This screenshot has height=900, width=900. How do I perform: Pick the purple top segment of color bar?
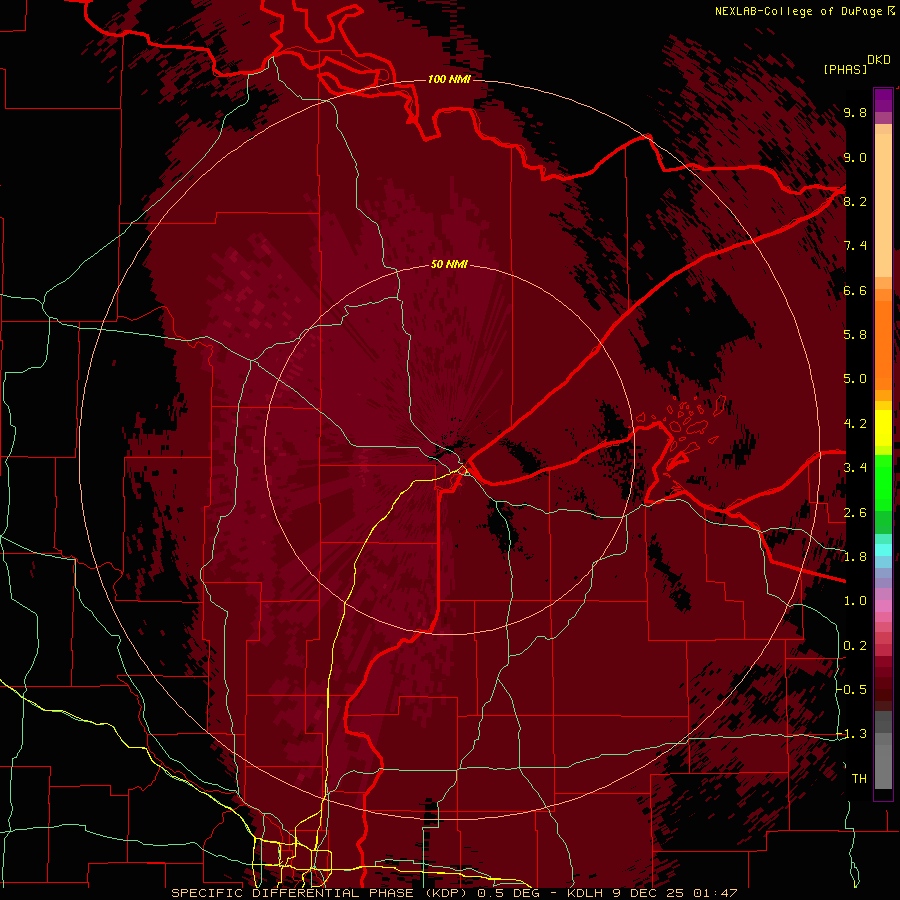pyautogui.click(x=883, y=101)
